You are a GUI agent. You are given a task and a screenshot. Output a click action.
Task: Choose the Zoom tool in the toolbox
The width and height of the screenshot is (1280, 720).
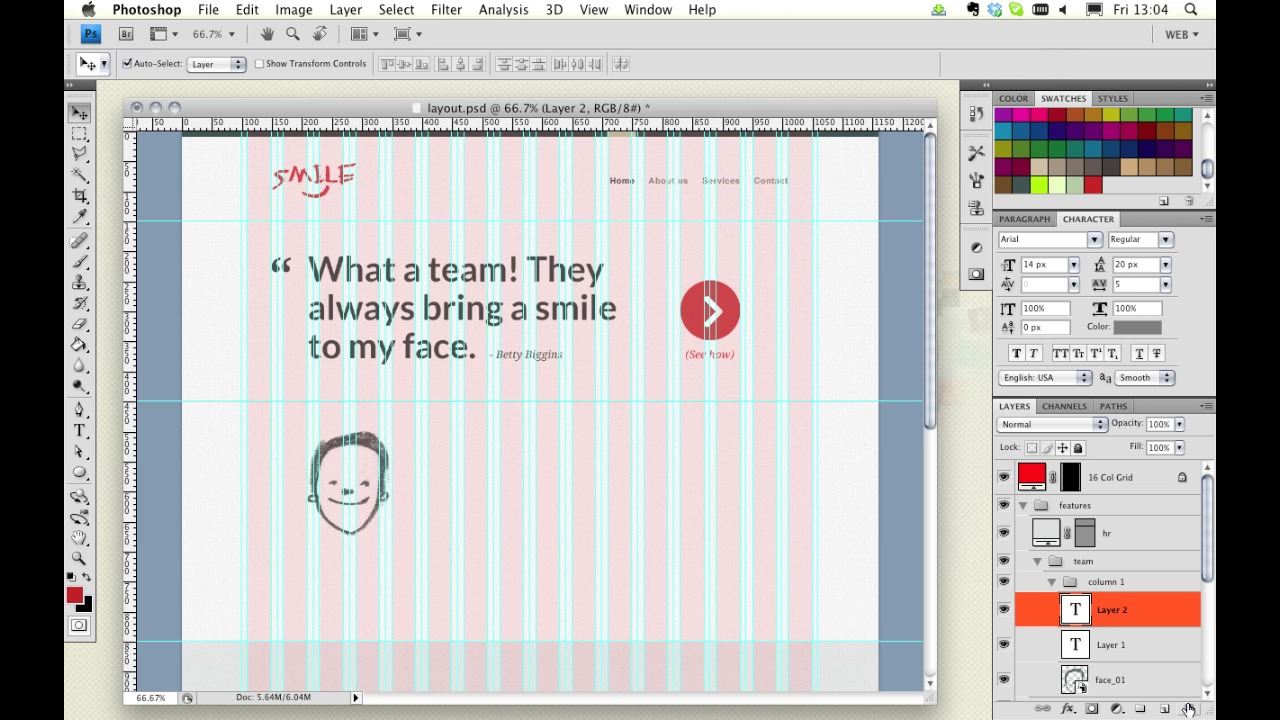(x=80, y=558)
